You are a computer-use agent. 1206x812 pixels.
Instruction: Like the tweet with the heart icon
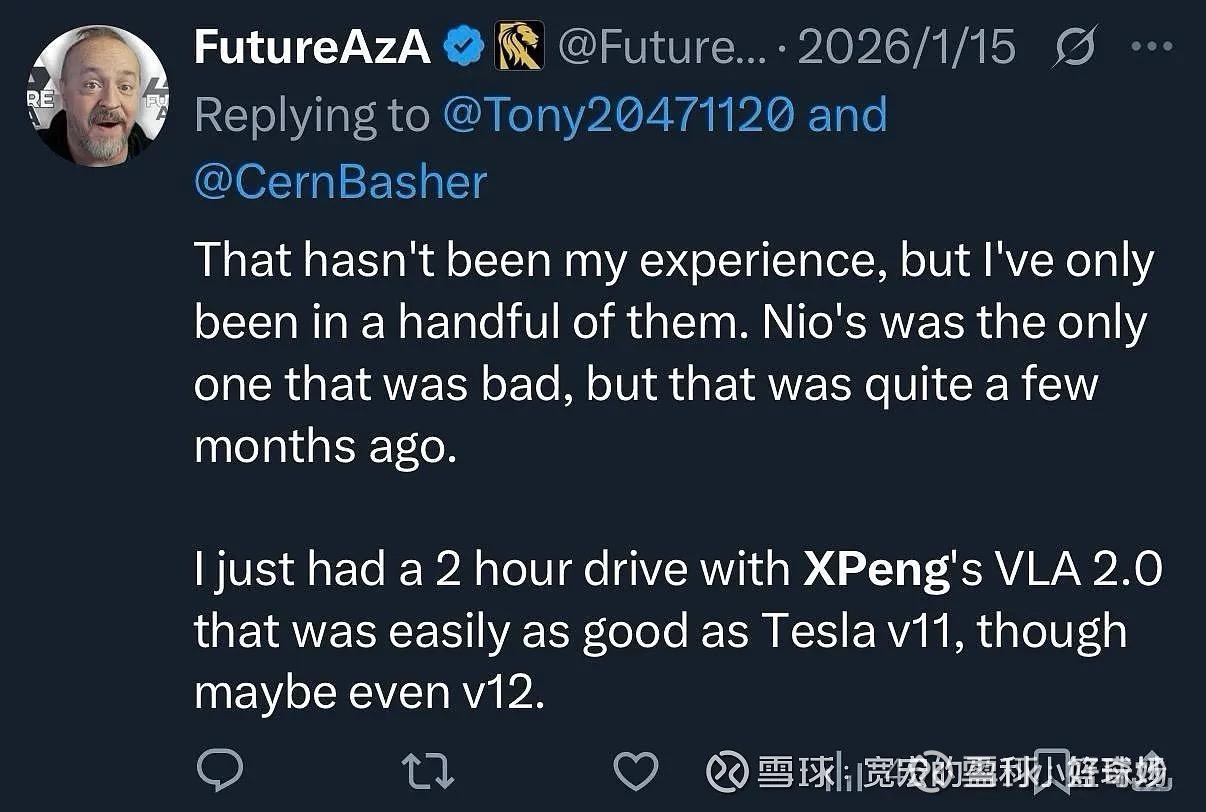635,771
